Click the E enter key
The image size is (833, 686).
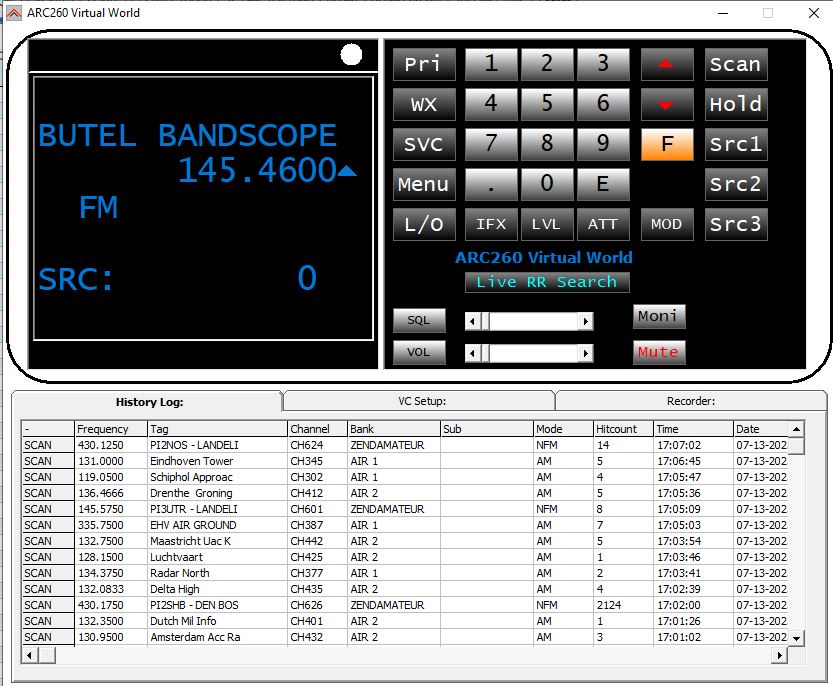603,184
